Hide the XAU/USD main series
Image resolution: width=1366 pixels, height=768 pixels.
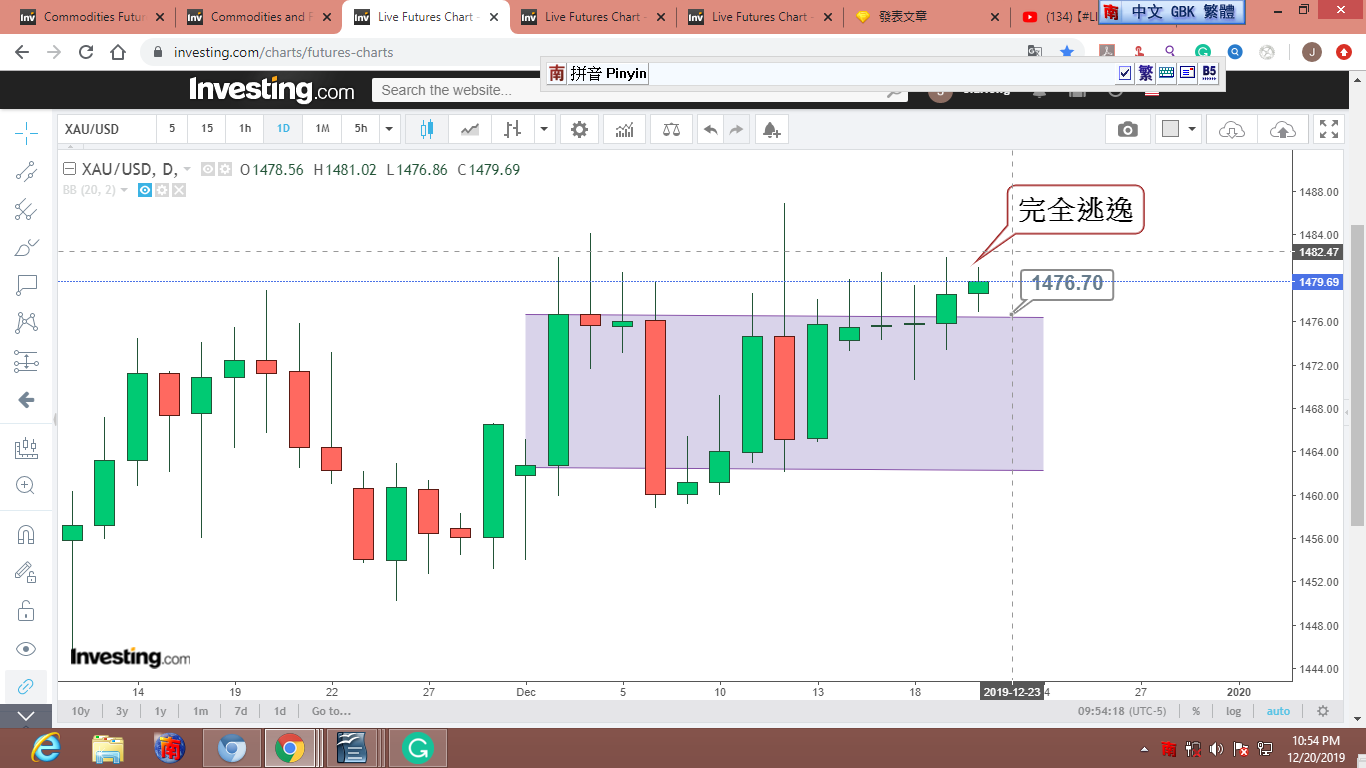208,169
